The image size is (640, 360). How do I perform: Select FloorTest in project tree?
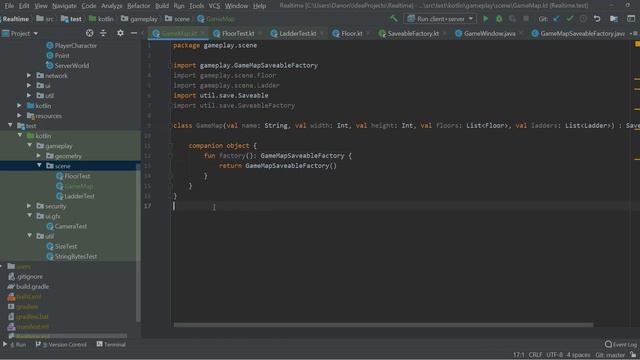click(x=77, y=176)
